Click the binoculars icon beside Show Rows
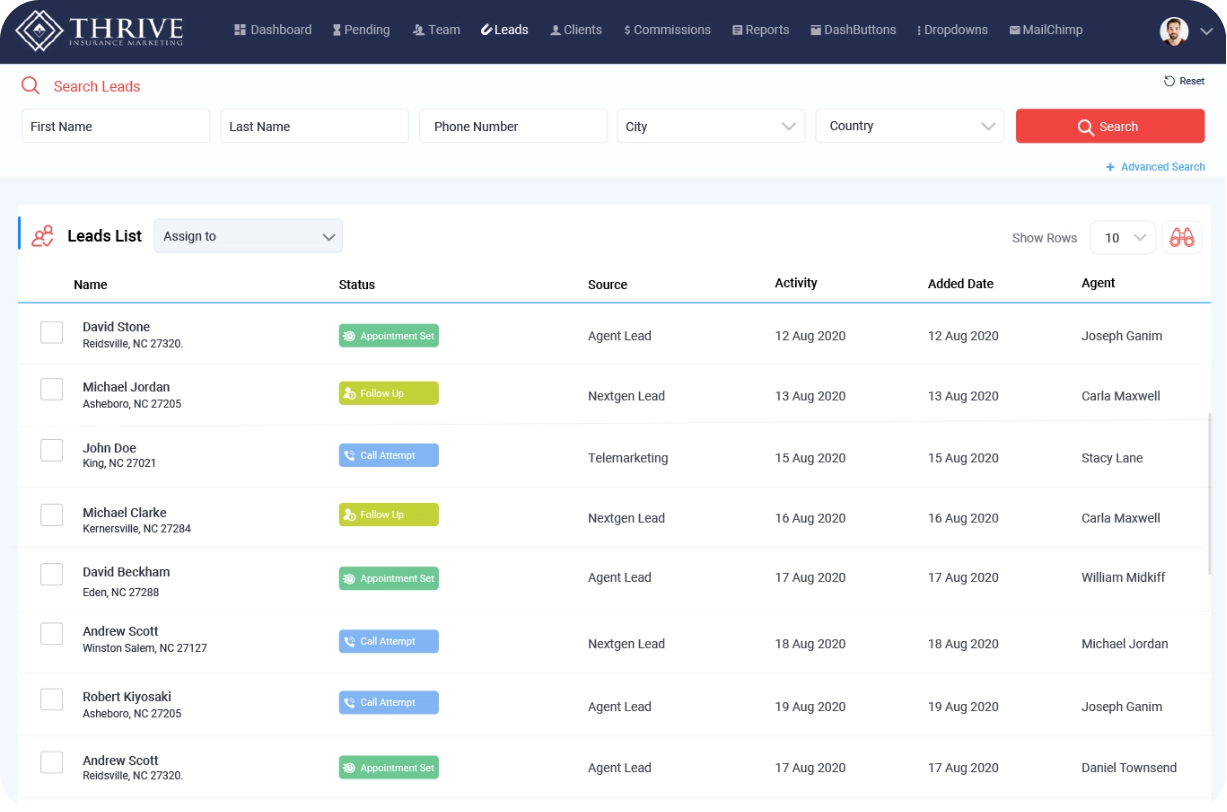This screenshot has height=812, width=1227. 1182,238
